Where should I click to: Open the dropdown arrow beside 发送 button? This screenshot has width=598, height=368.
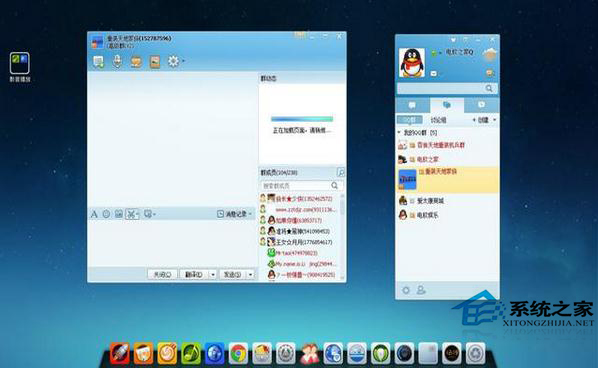251,275
